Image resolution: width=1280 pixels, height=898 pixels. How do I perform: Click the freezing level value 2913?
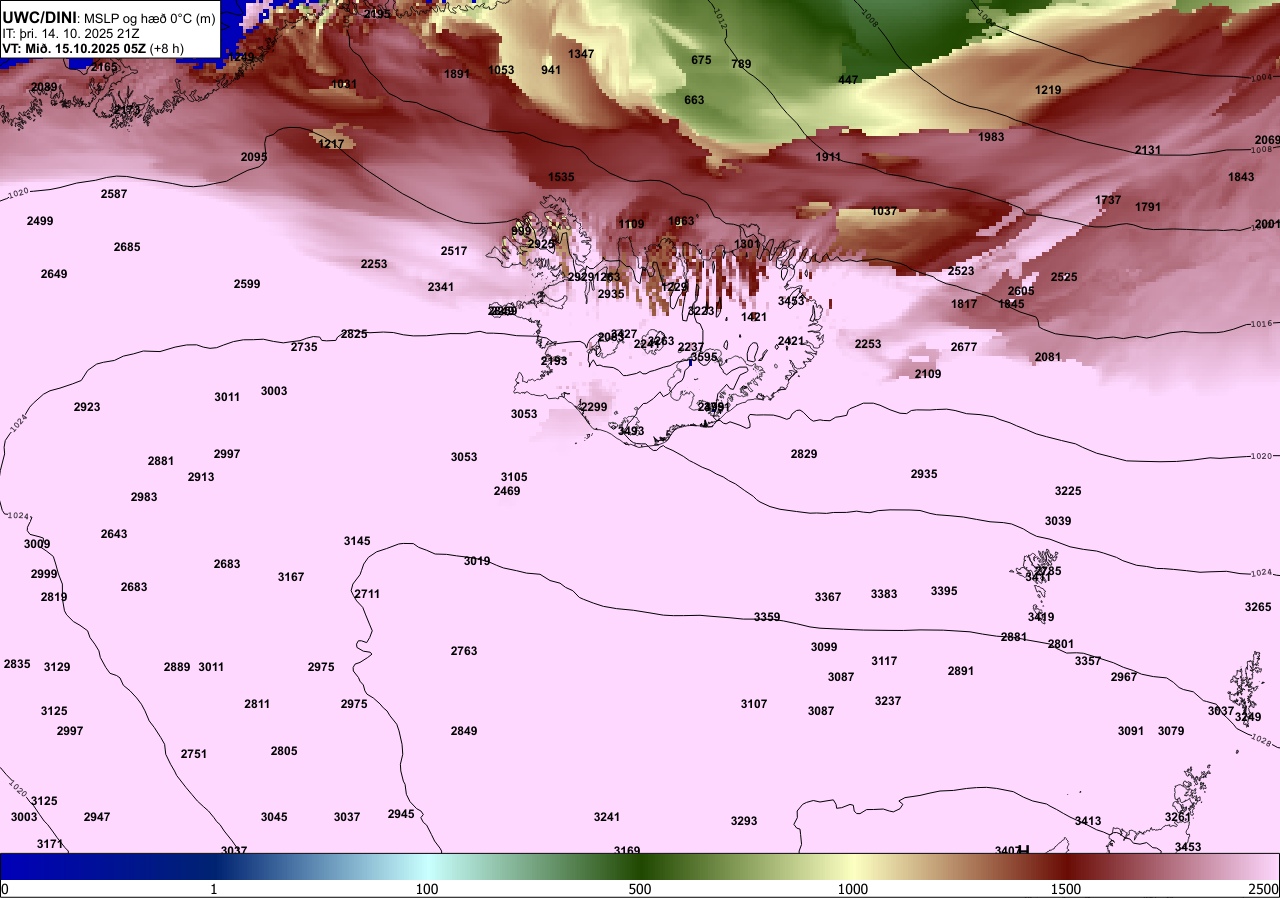coord(201,477)
